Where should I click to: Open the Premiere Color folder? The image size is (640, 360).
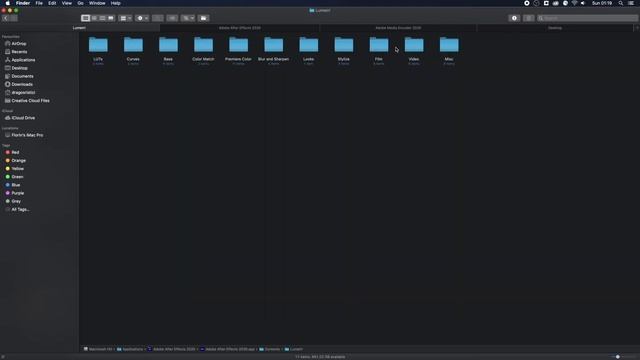238,45
